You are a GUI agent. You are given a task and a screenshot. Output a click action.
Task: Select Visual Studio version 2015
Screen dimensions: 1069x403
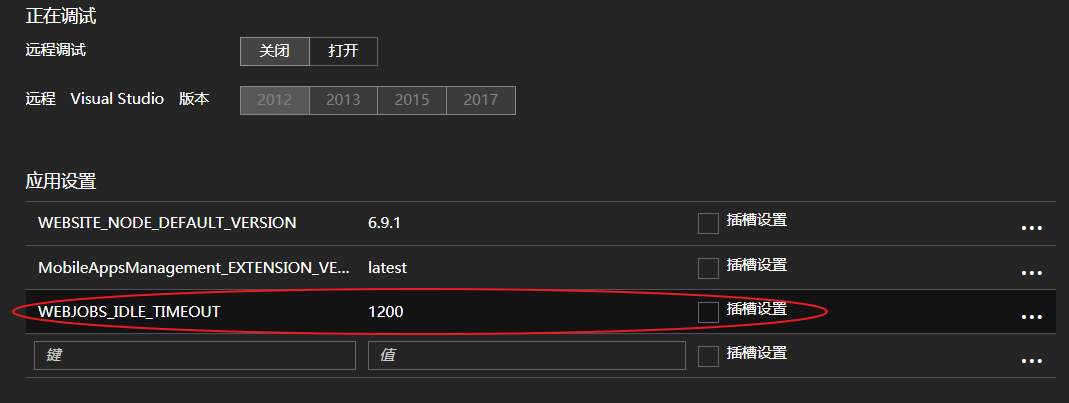coord(412,100)
